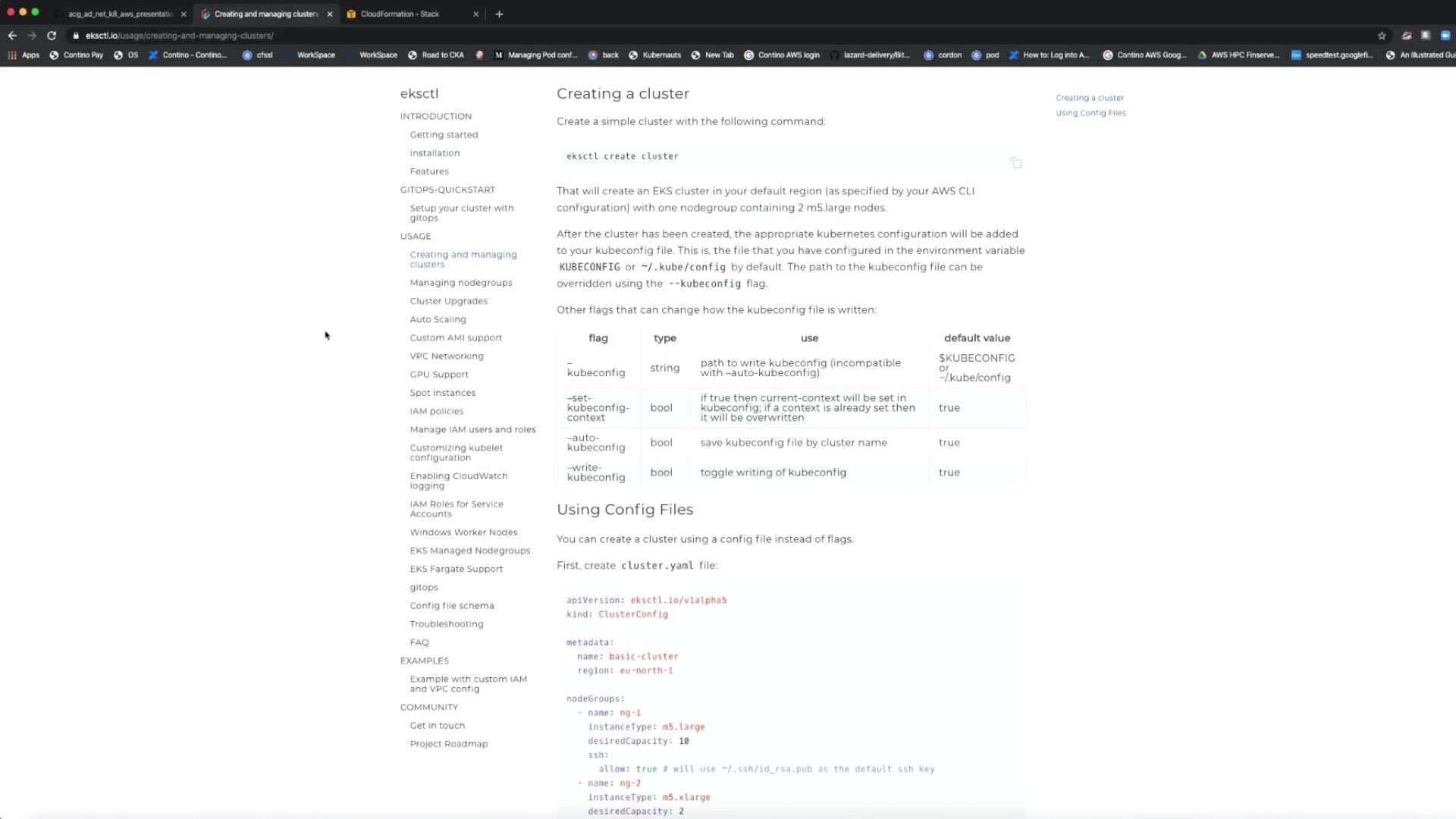Open Managing nodegroups in sidebar
Viewport: 1456px width, 819px height.
click(x=461, y=283)
